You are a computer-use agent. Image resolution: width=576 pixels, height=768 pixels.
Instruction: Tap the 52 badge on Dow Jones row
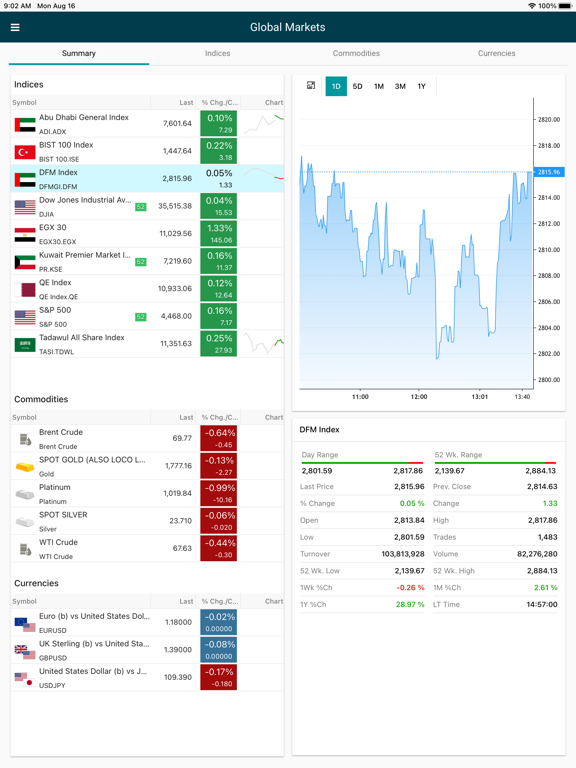141,207
